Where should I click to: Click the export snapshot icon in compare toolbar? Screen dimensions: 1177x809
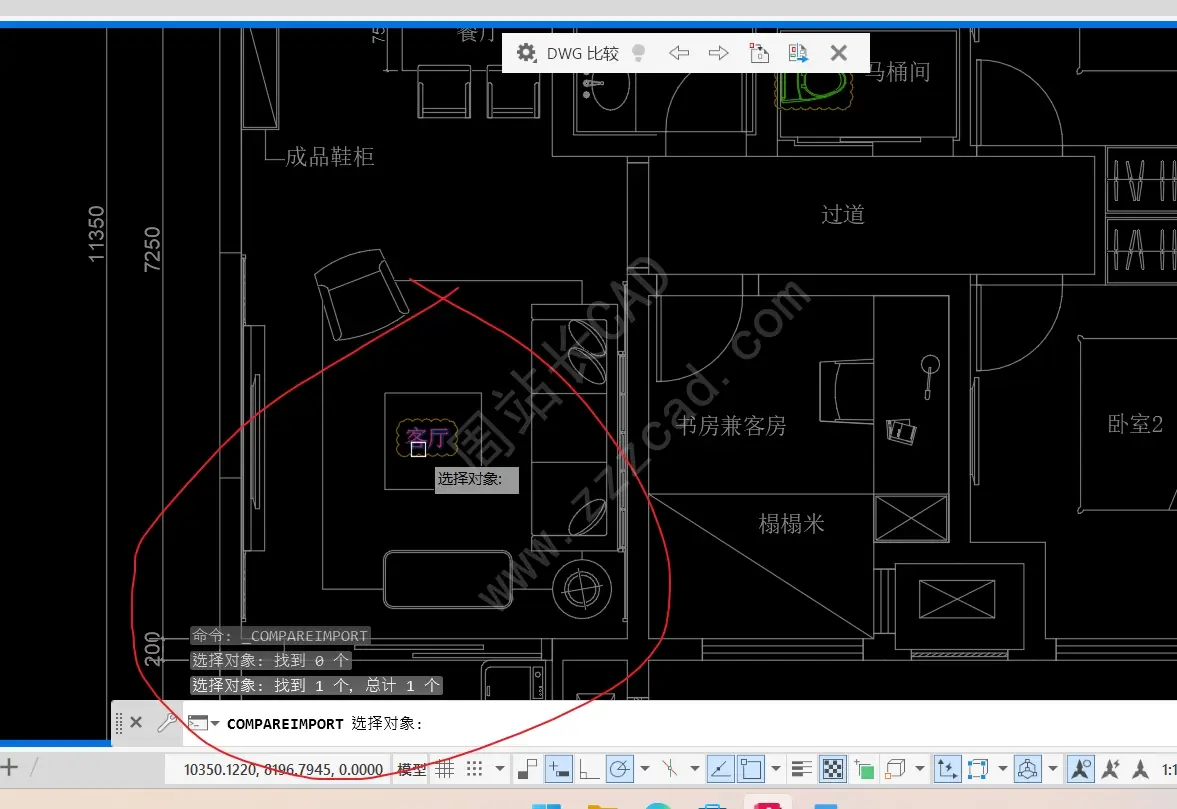pos(759,53)
